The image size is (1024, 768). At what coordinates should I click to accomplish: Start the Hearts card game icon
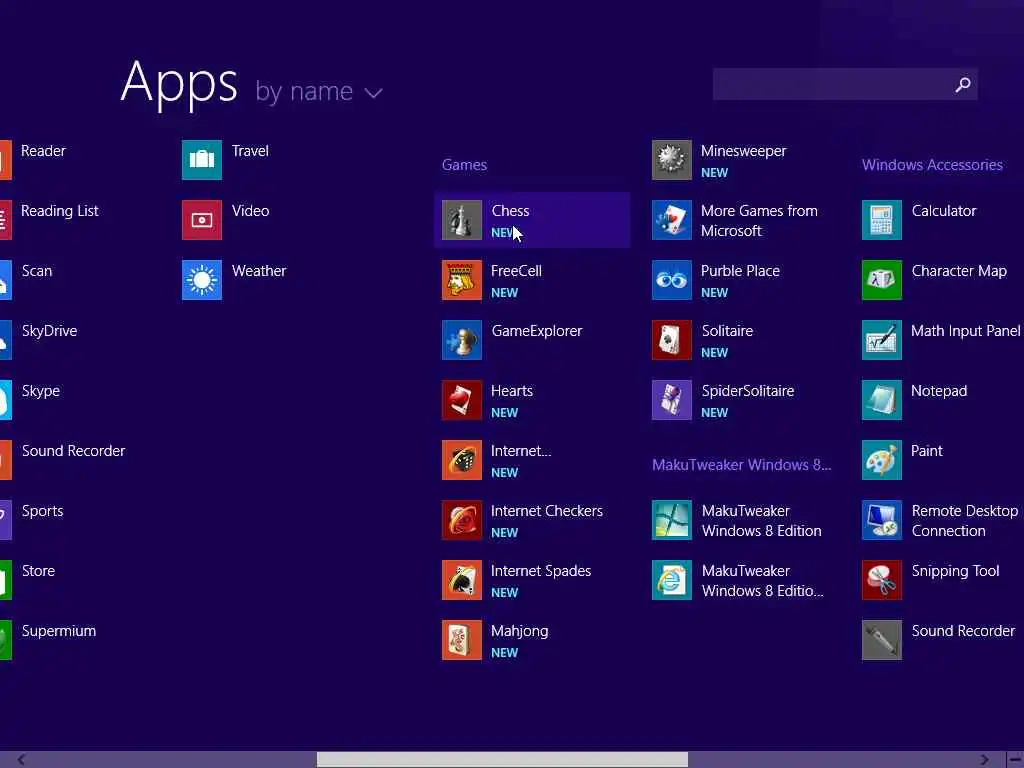462,400
